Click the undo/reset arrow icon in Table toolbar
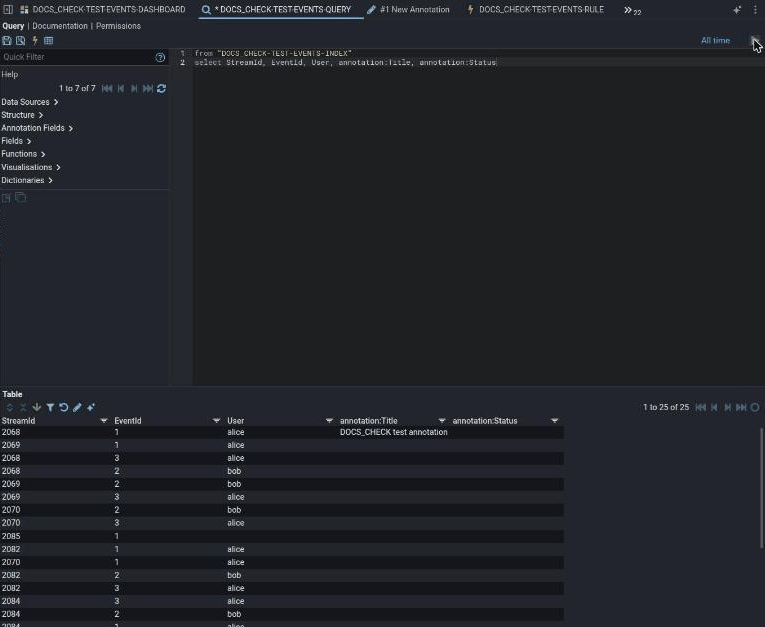The height and width of the screenshot is (627, 765). pos(63,407)
